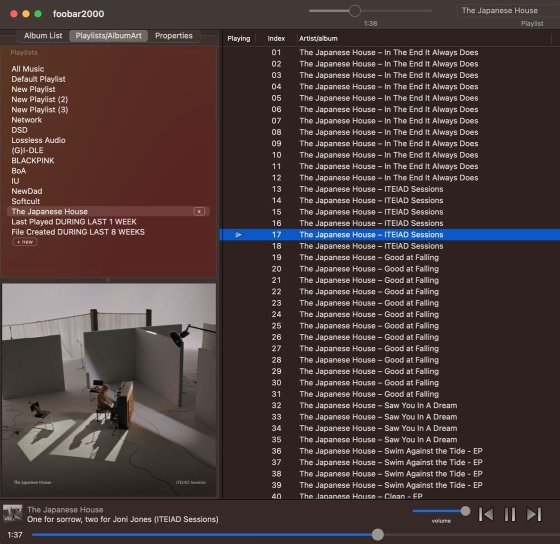This screenshot has width=560, height=544.
Task: Open the All Music playlist
Action: 28,69
